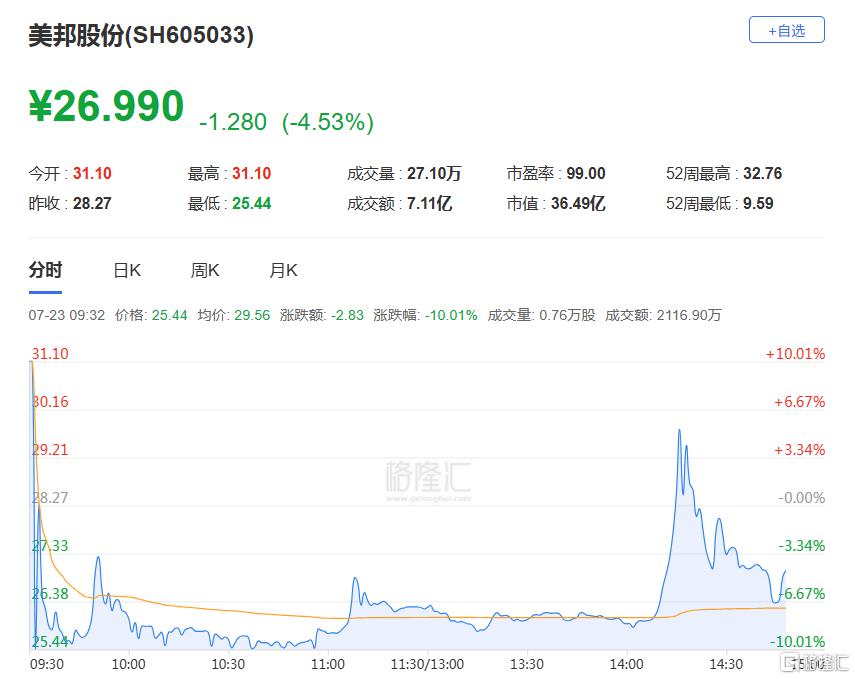The image size is (855, 679).
Task: Select the 分时 intraday chart tab
Action: 45,270
